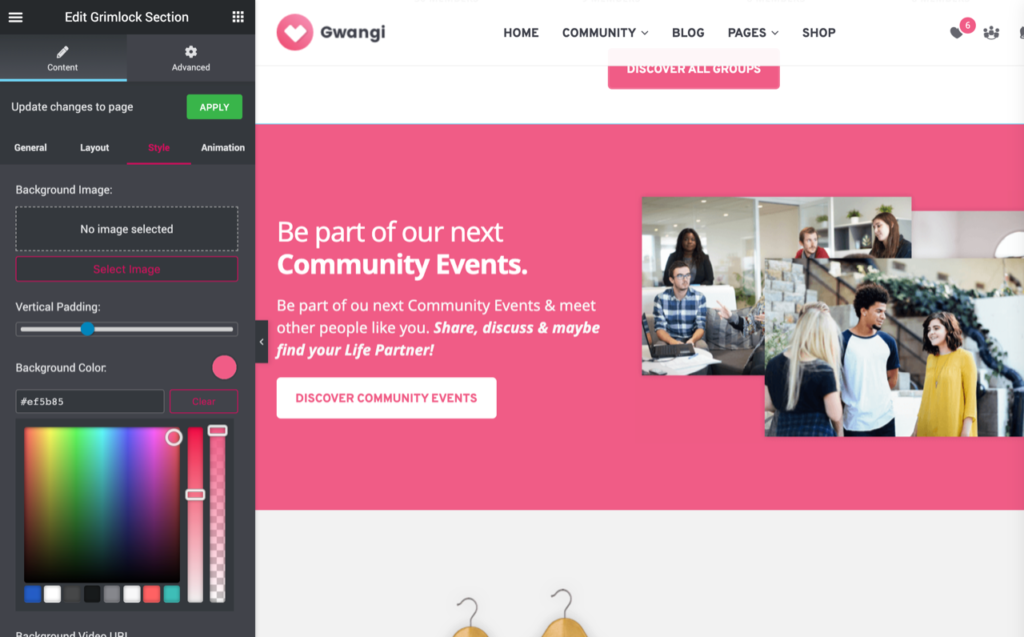
Task: Click the groups people icon in header
Action: 991,32
